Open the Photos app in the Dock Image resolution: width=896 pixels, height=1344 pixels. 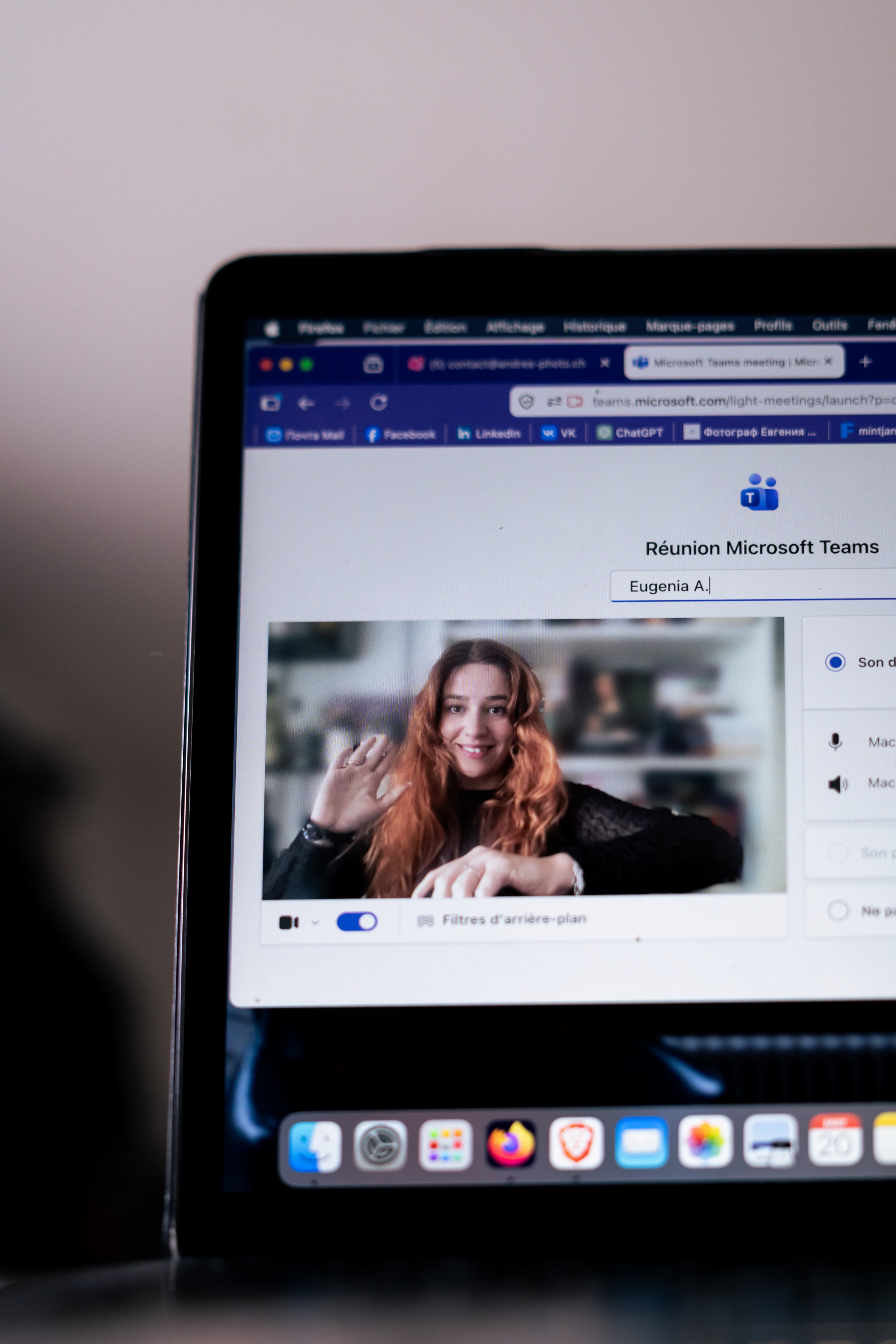[705, 1141]
